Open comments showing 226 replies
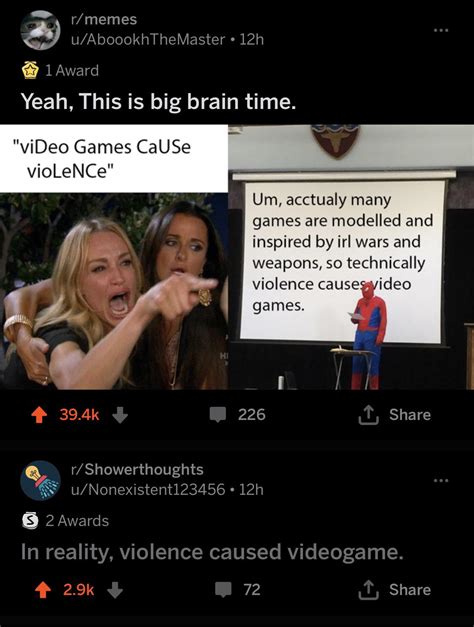The height and width of the screenshot is (627, 474). (x=238, y=415)
